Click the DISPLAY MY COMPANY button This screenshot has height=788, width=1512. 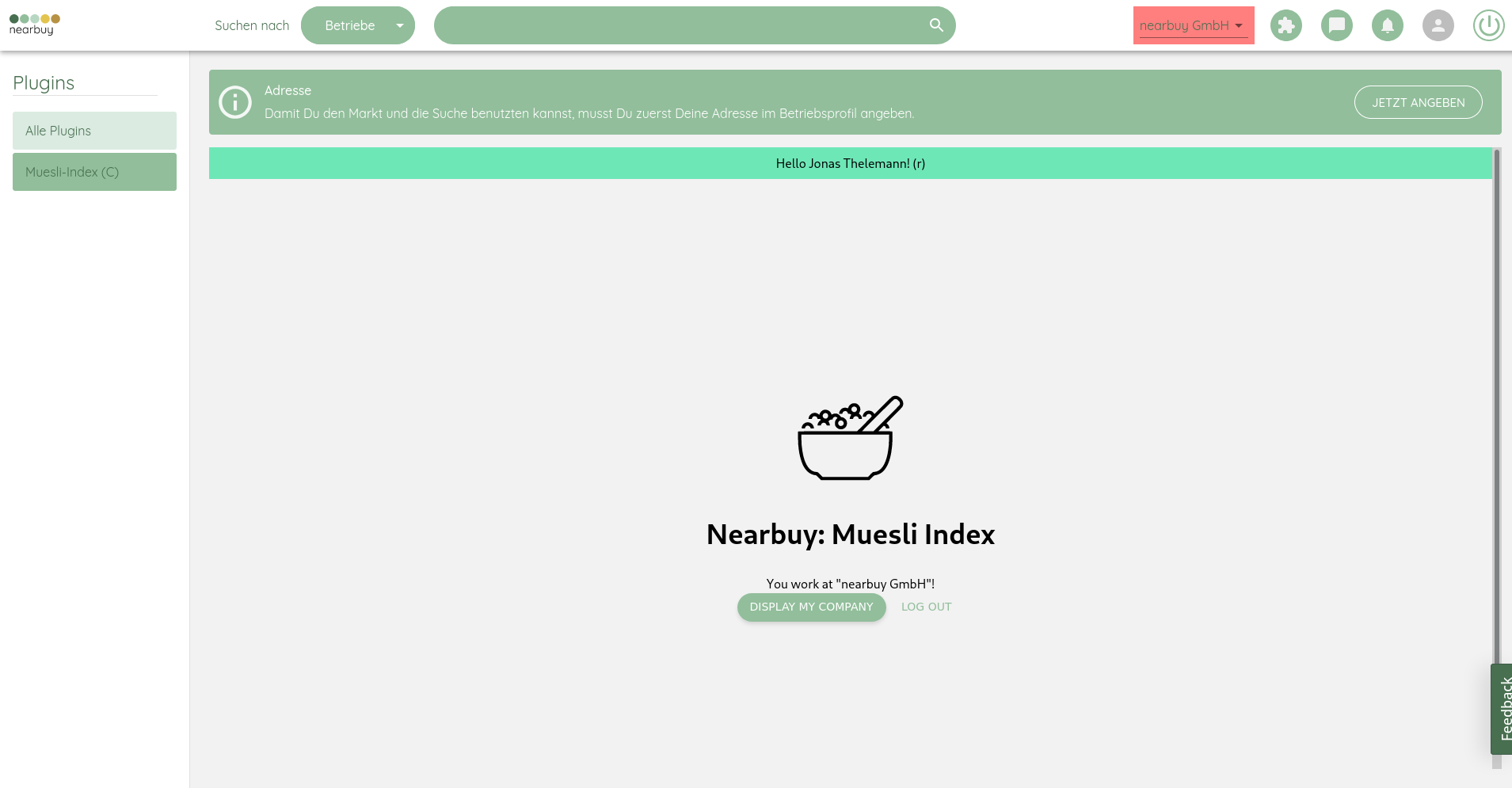pyautogui.click(x=811, y=607)
